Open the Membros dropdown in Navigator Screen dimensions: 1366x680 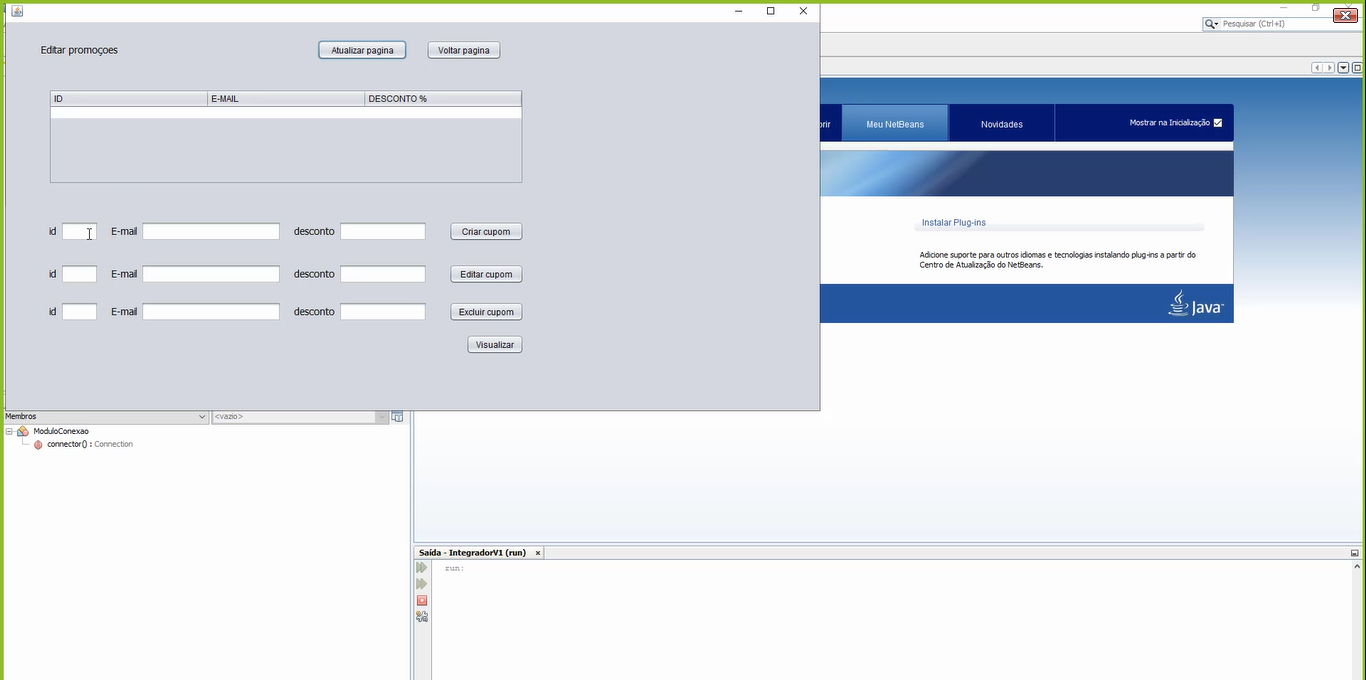pos(202,416)
